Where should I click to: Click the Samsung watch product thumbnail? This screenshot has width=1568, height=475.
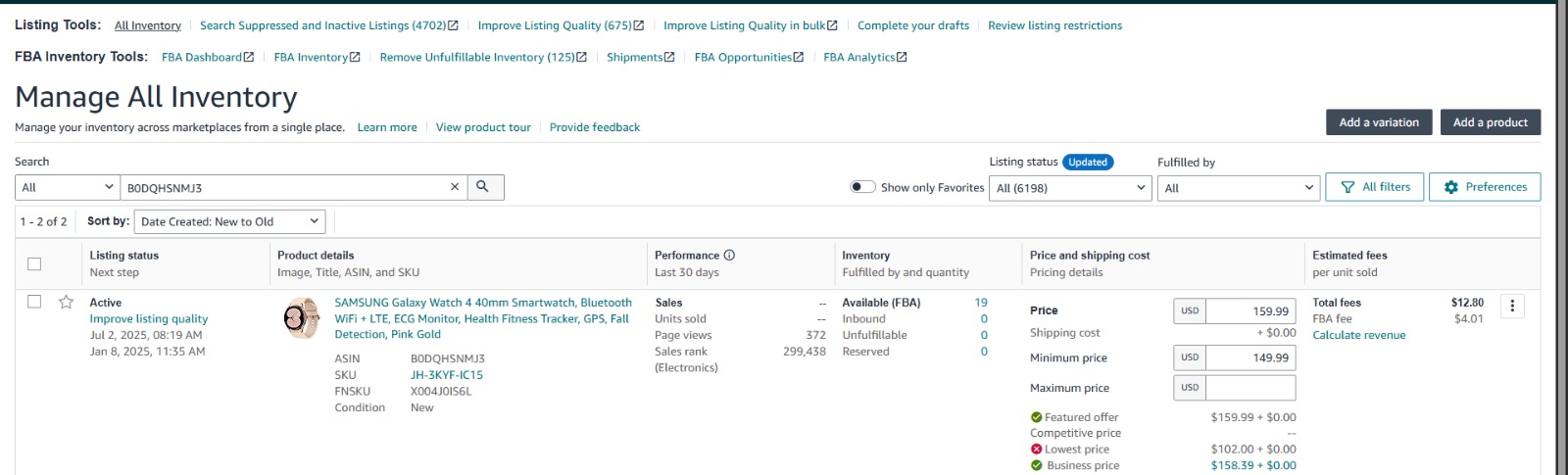click(x=302, y=318)
